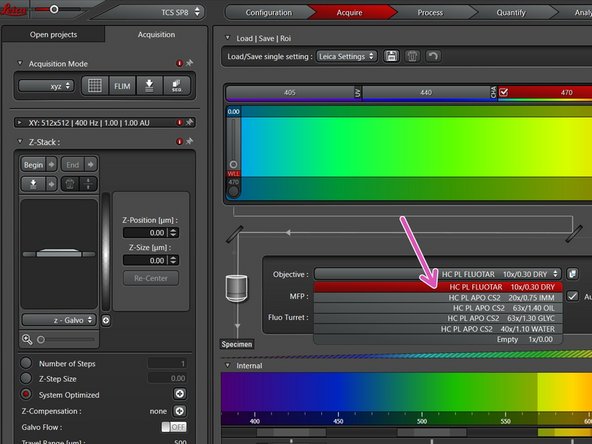Choose HC PL APO CS2 20x/0.75 IMM
Image resolution: width=592 pixels, height=444 pixels.
438,298
